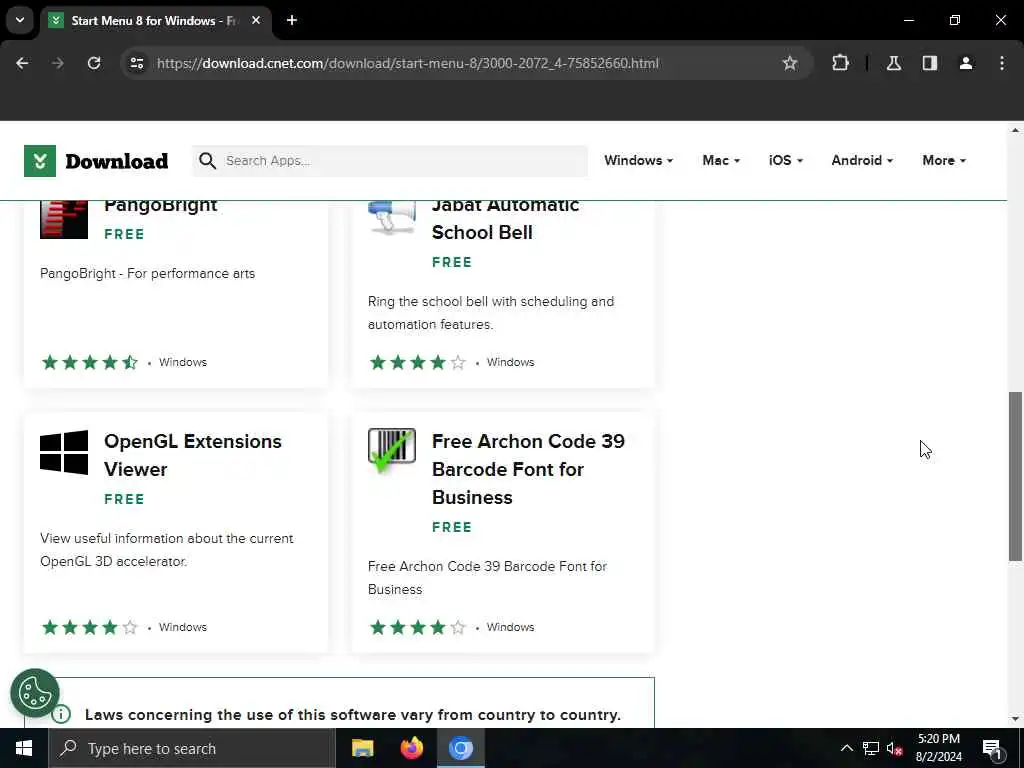Image resolution: width=1024 pixels, height=768 pixels.
Task: Open File Explorer from the taskbar
Action: click(x=362, y=748)
